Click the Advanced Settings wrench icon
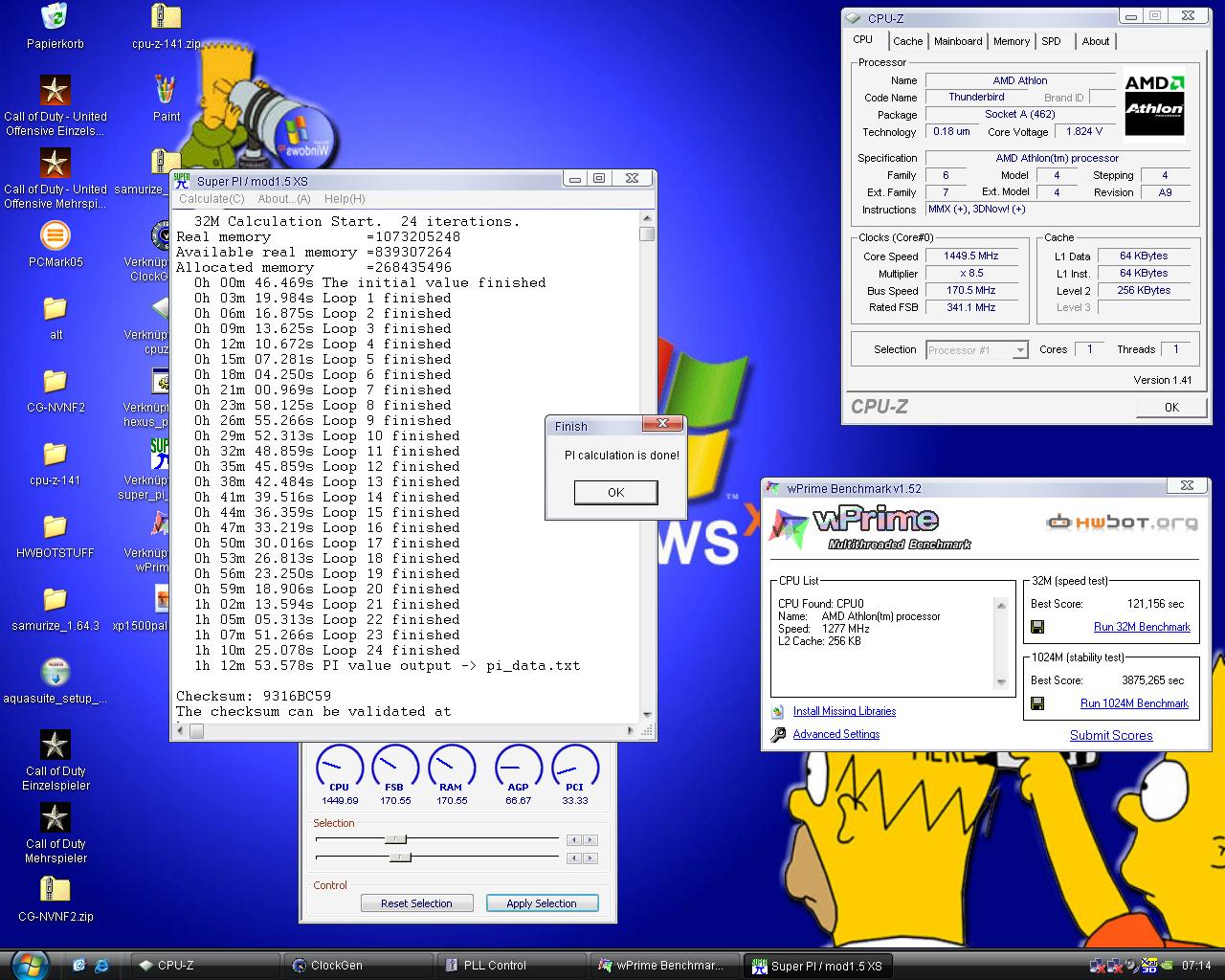Viewport: 1225px width, 980px height. coord(777,734)
